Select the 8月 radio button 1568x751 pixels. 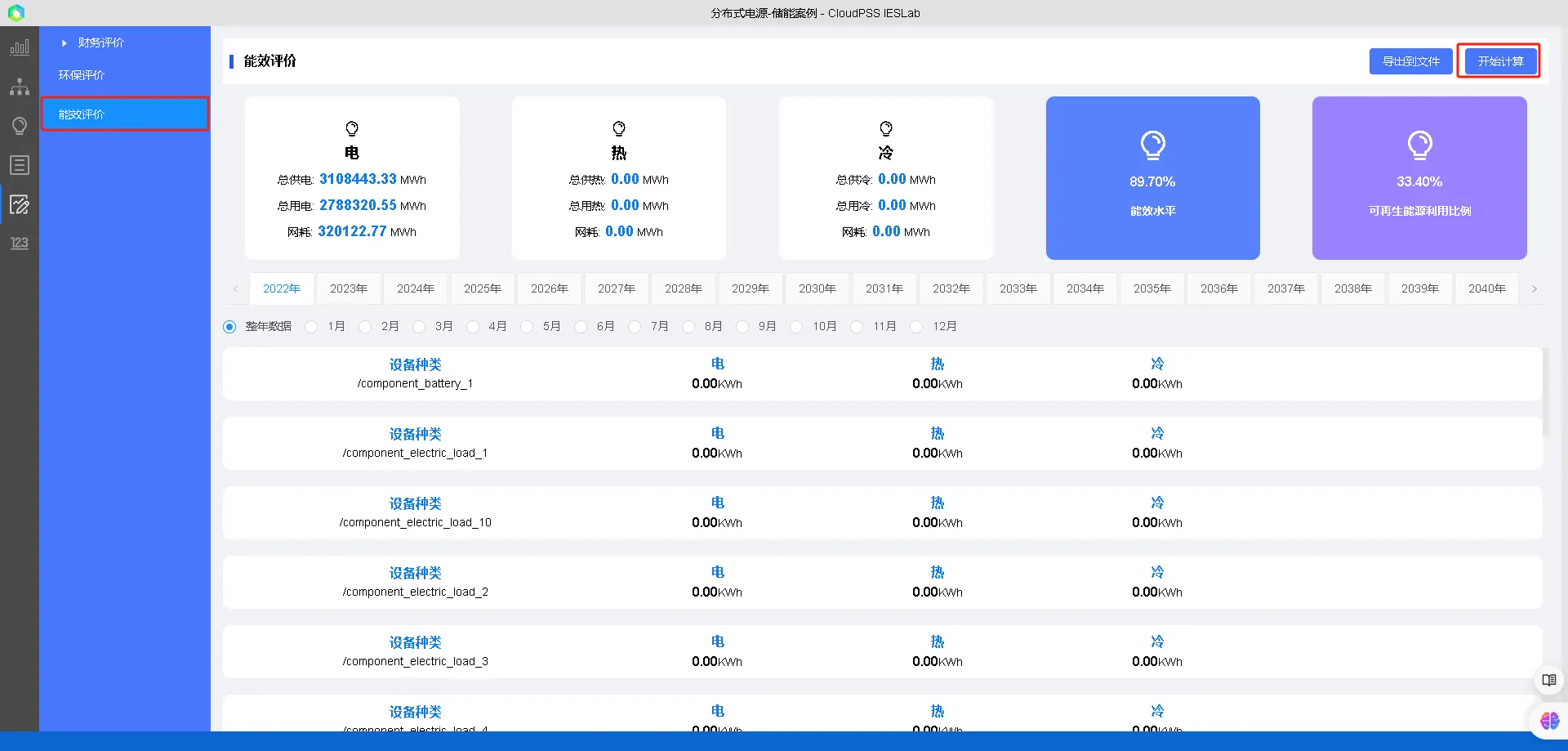(688, 327)
